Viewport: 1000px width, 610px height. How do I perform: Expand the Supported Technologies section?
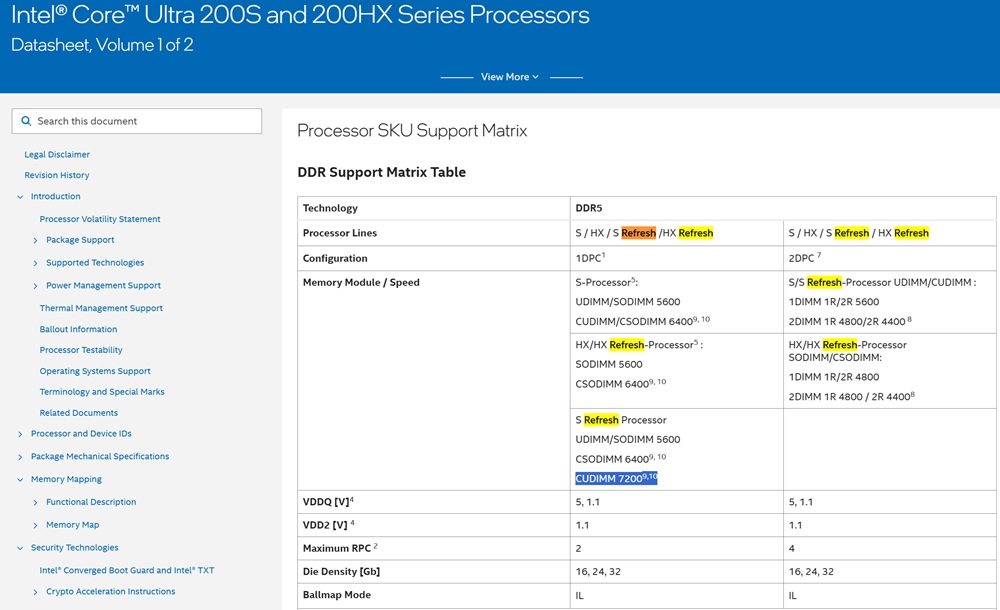click(33, 263)
